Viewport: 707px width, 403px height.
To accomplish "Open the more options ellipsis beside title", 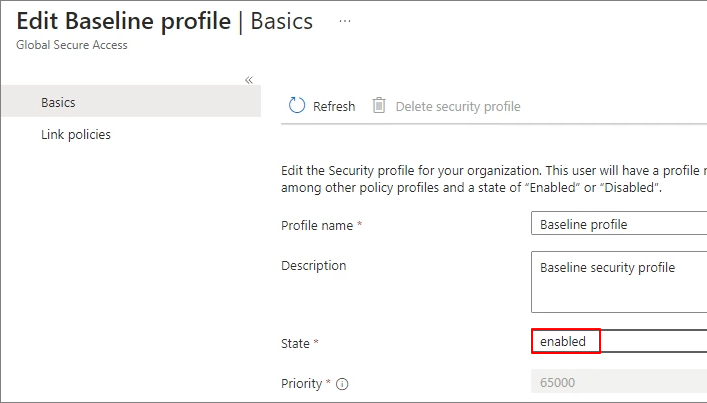I will click(345, 21).
